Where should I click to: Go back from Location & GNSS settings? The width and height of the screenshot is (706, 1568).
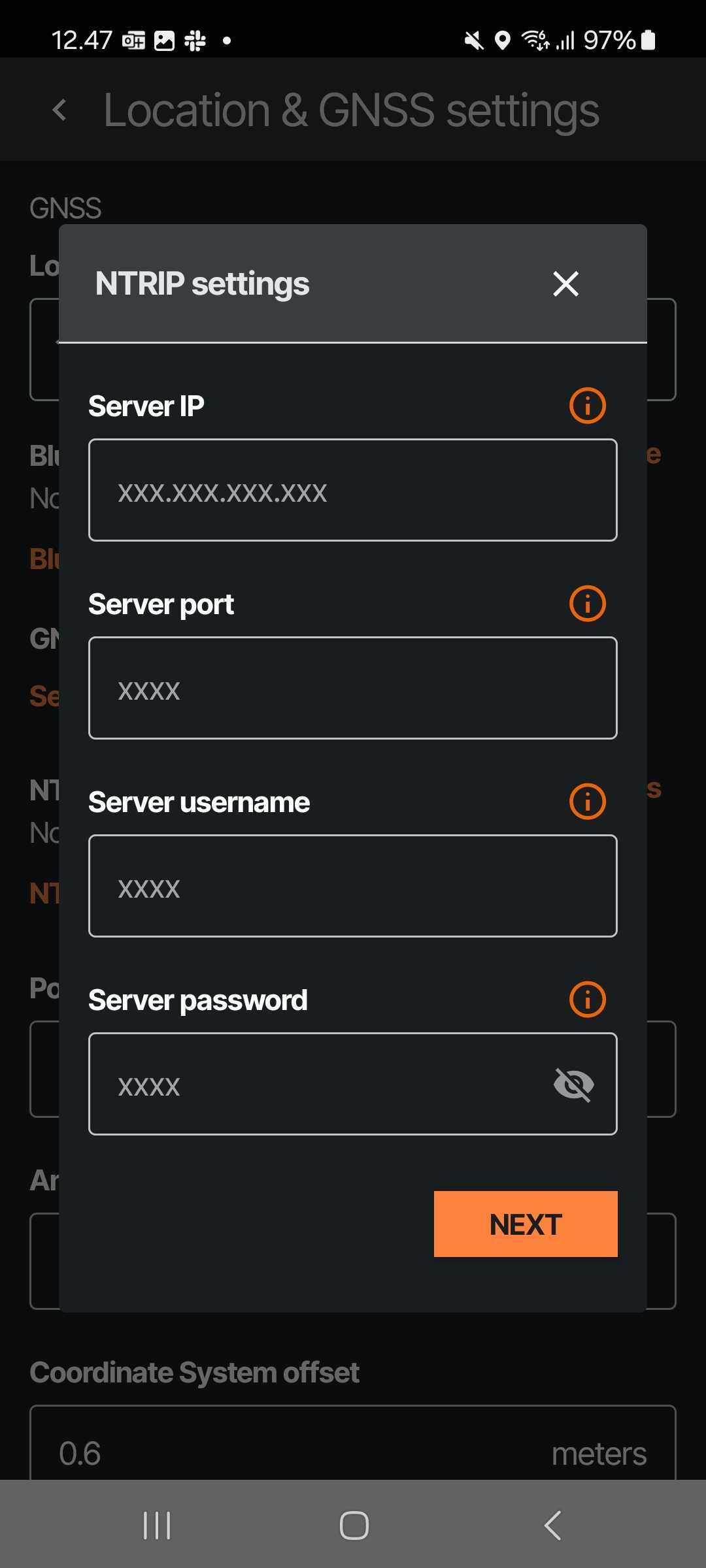coord(59,110)
